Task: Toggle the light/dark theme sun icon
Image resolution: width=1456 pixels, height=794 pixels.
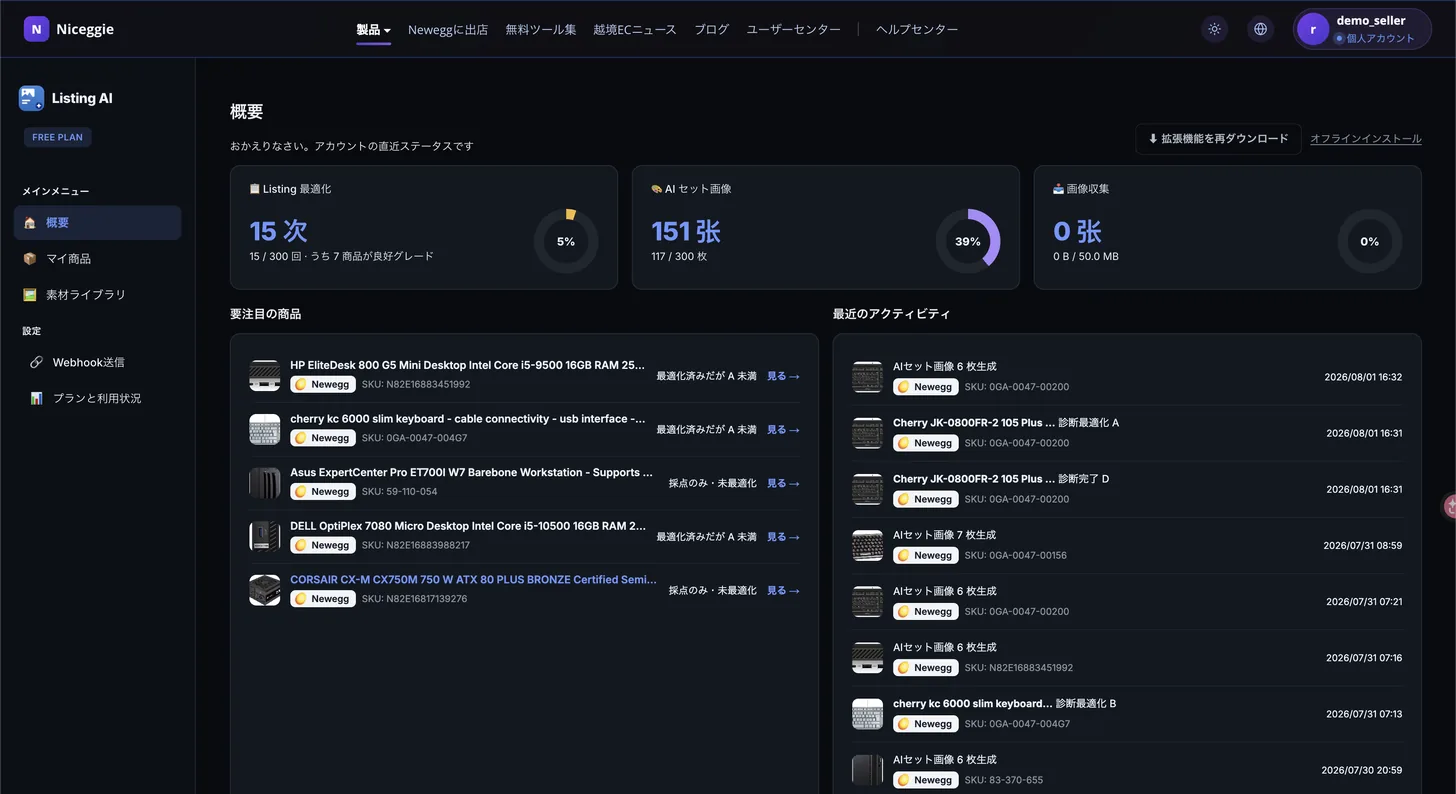Action: (x=1214, y=29)
